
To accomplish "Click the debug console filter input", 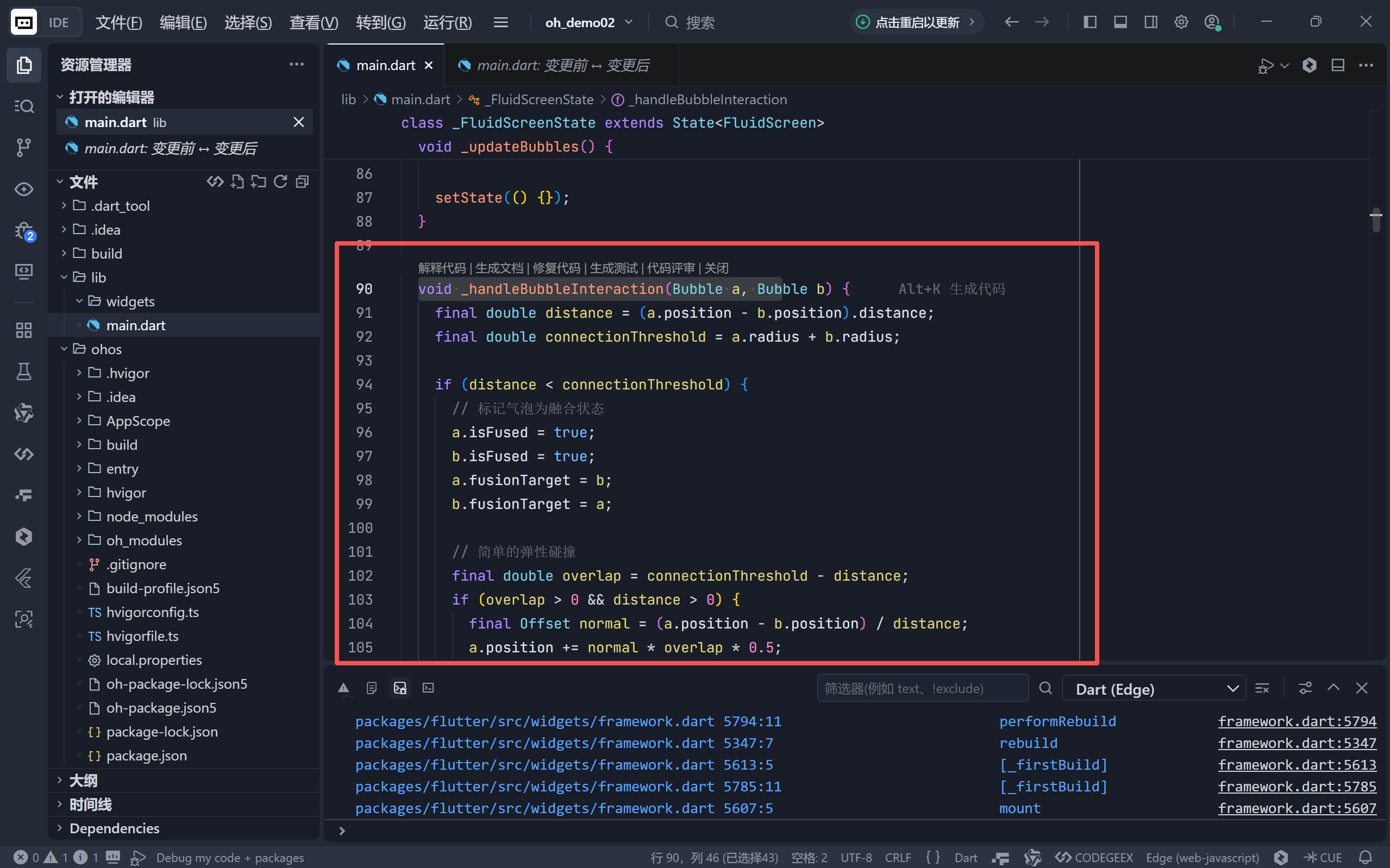I will click(922, 688).
